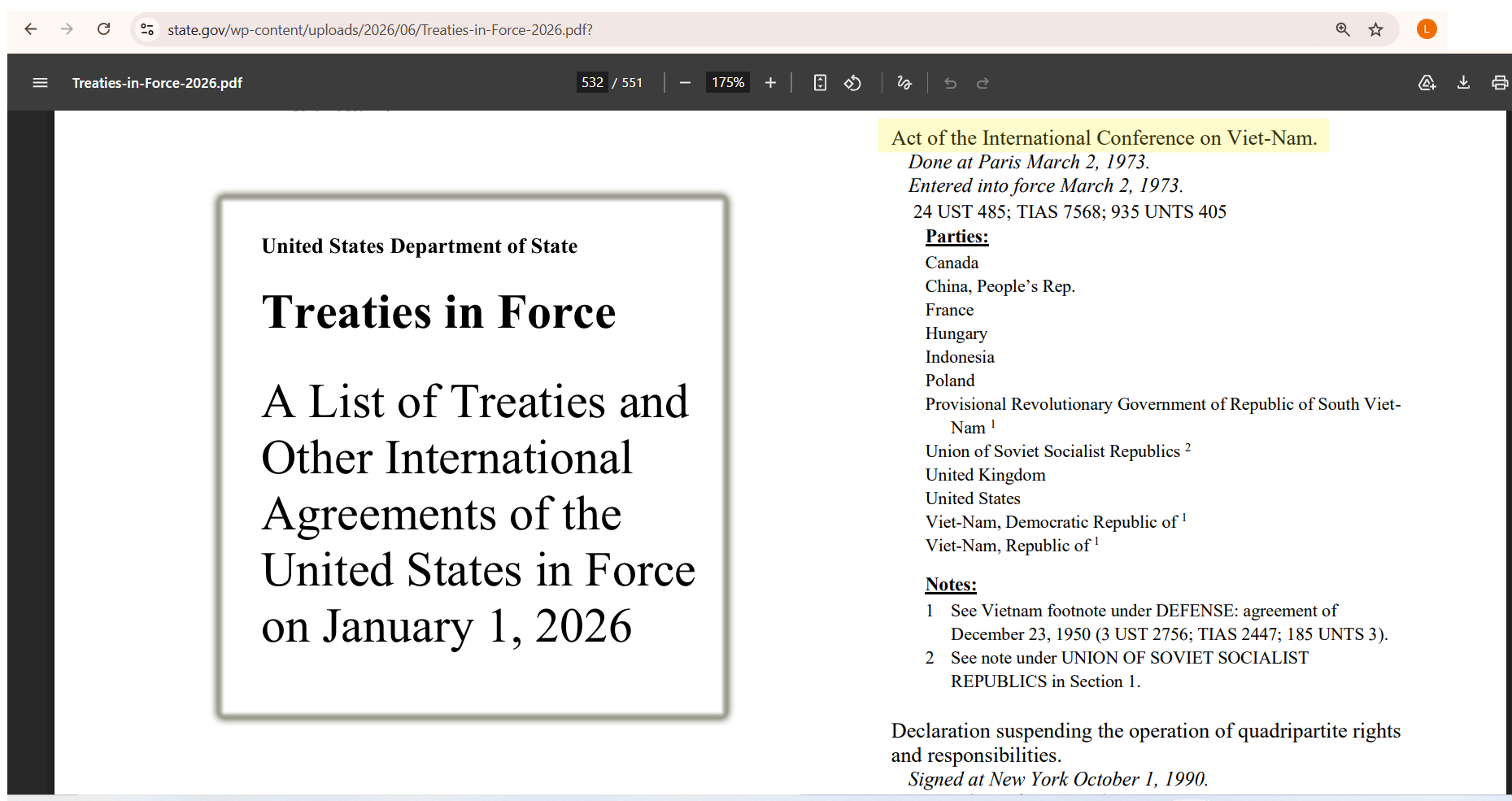The width and height of the screenshot is (1512, 801).
Task: Save PDF to Google Drive
Action: point(1427,83)
